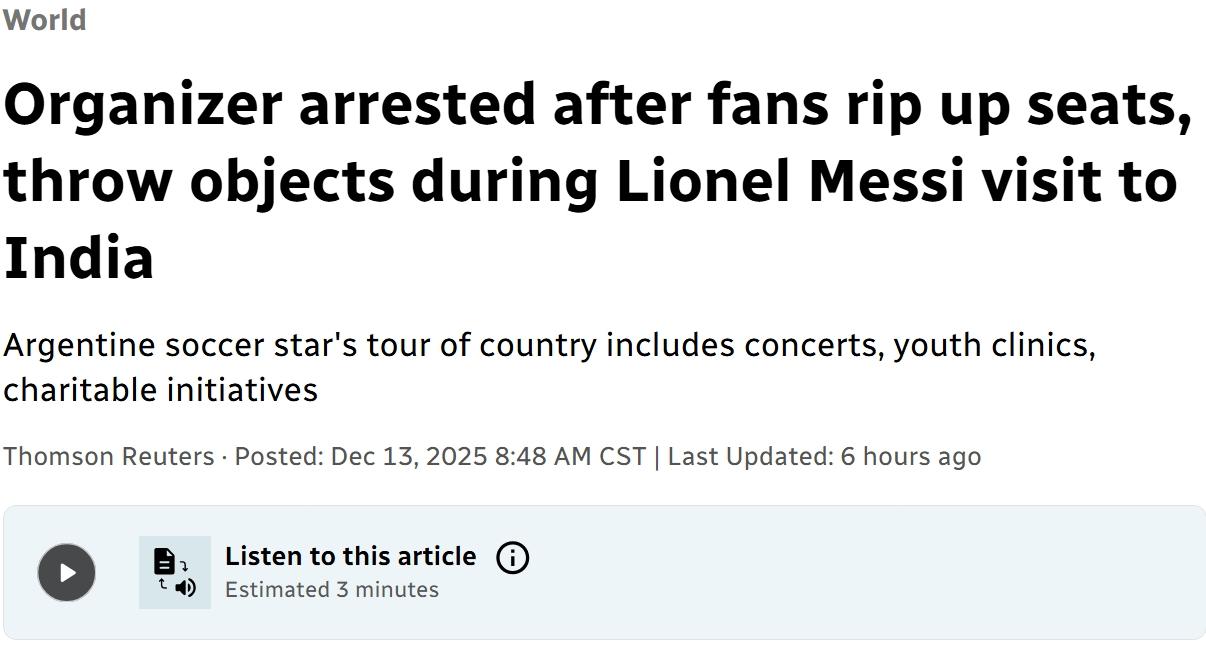Select the Thomson Reuters byline
The width and height of the screenshot is (1206, 668).
click(x=108, y=456)
